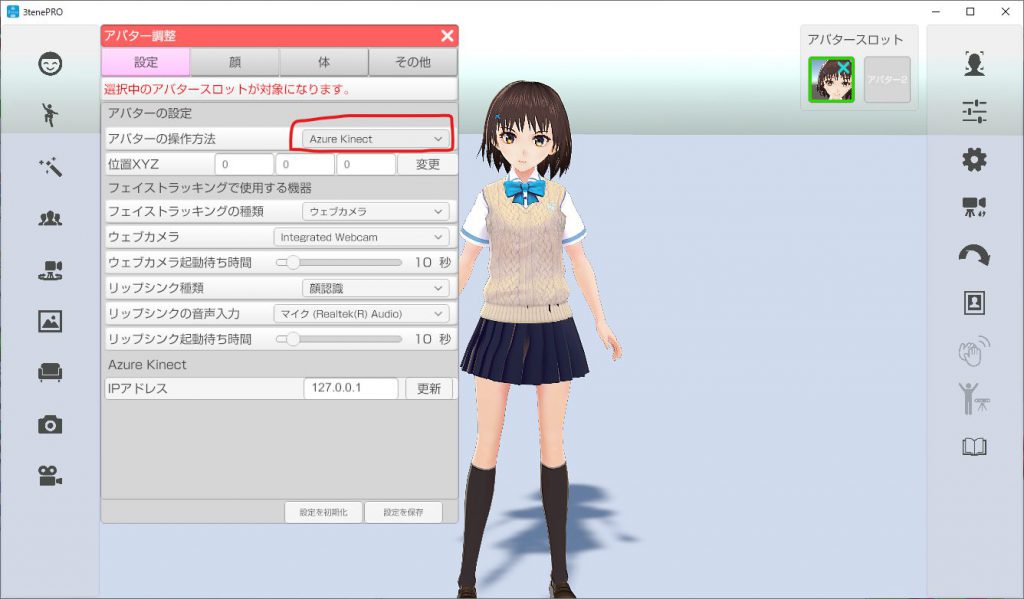
Task: Click the portrait frame icon
Action: click(974, 302)
